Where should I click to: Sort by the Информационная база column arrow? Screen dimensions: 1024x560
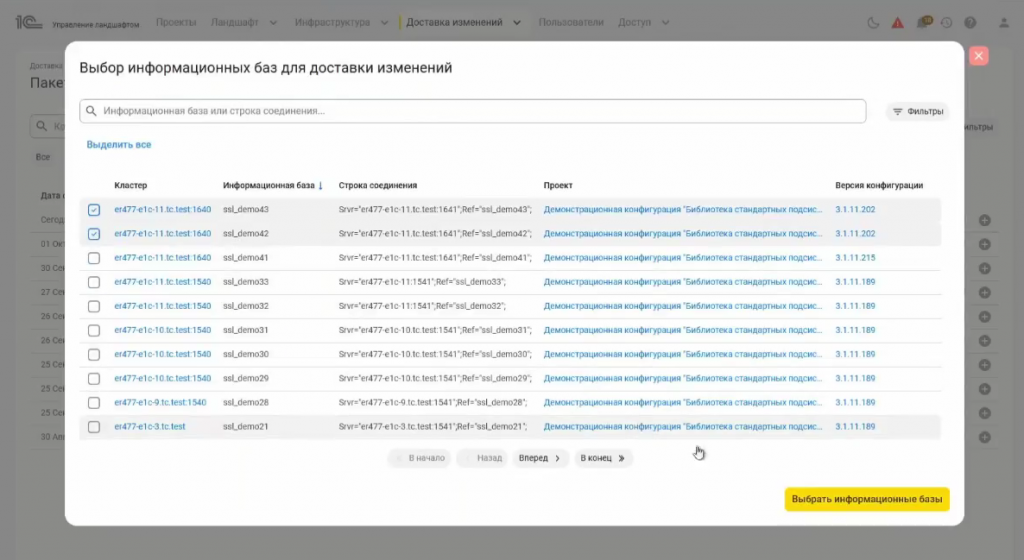(x=320, y=185)
